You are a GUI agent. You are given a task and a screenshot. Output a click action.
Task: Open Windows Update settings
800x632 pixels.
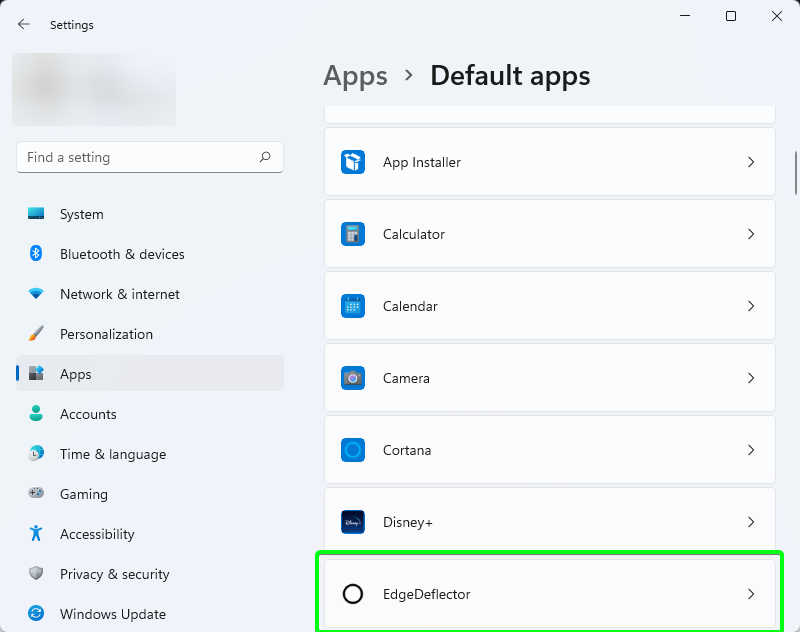(113, 614)
